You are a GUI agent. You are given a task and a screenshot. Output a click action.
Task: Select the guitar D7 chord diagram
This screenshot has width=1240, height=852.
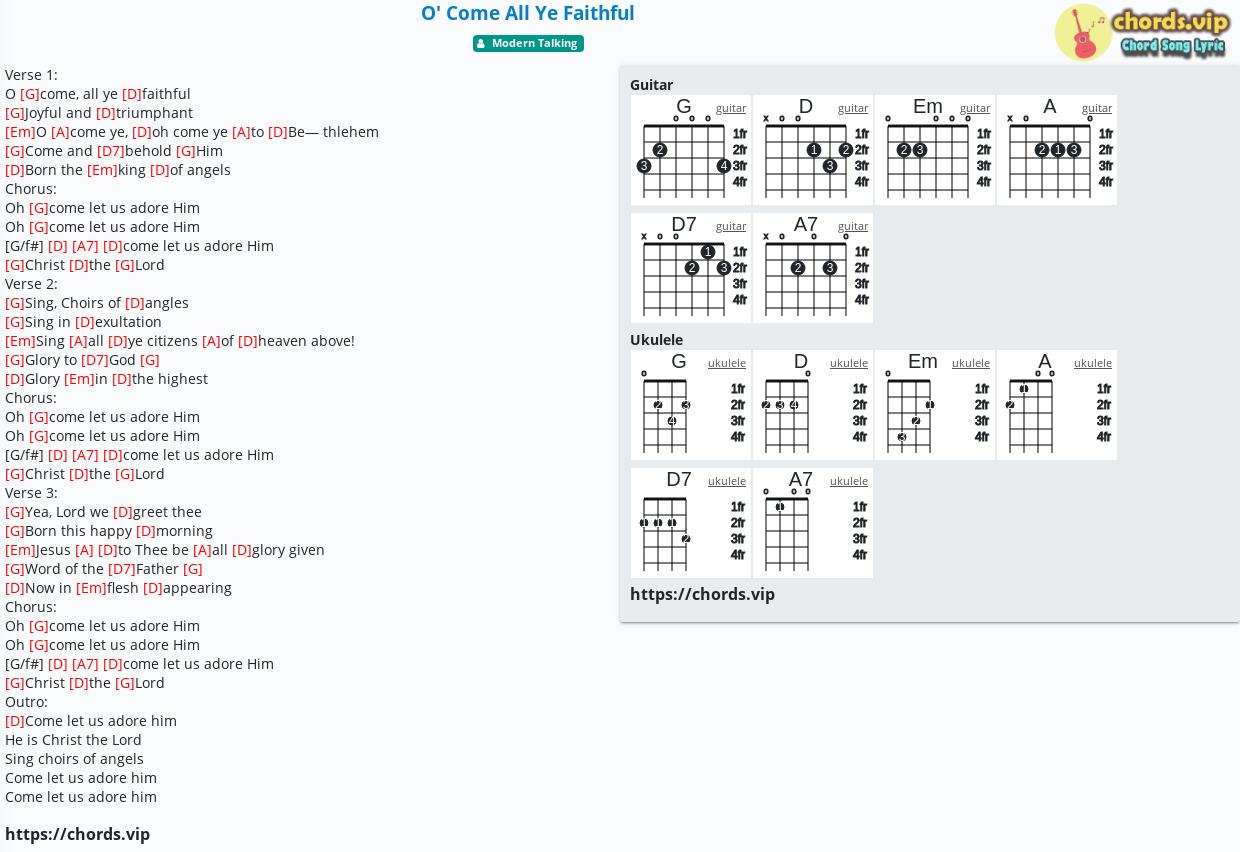(x=691, y=268)
